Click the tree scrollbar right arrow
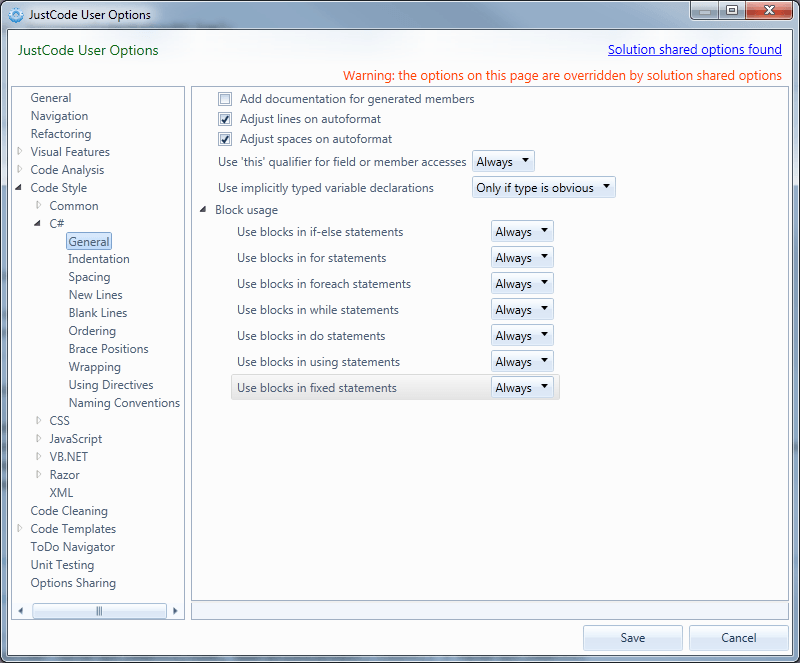800x663 pixels. (175, 610)
